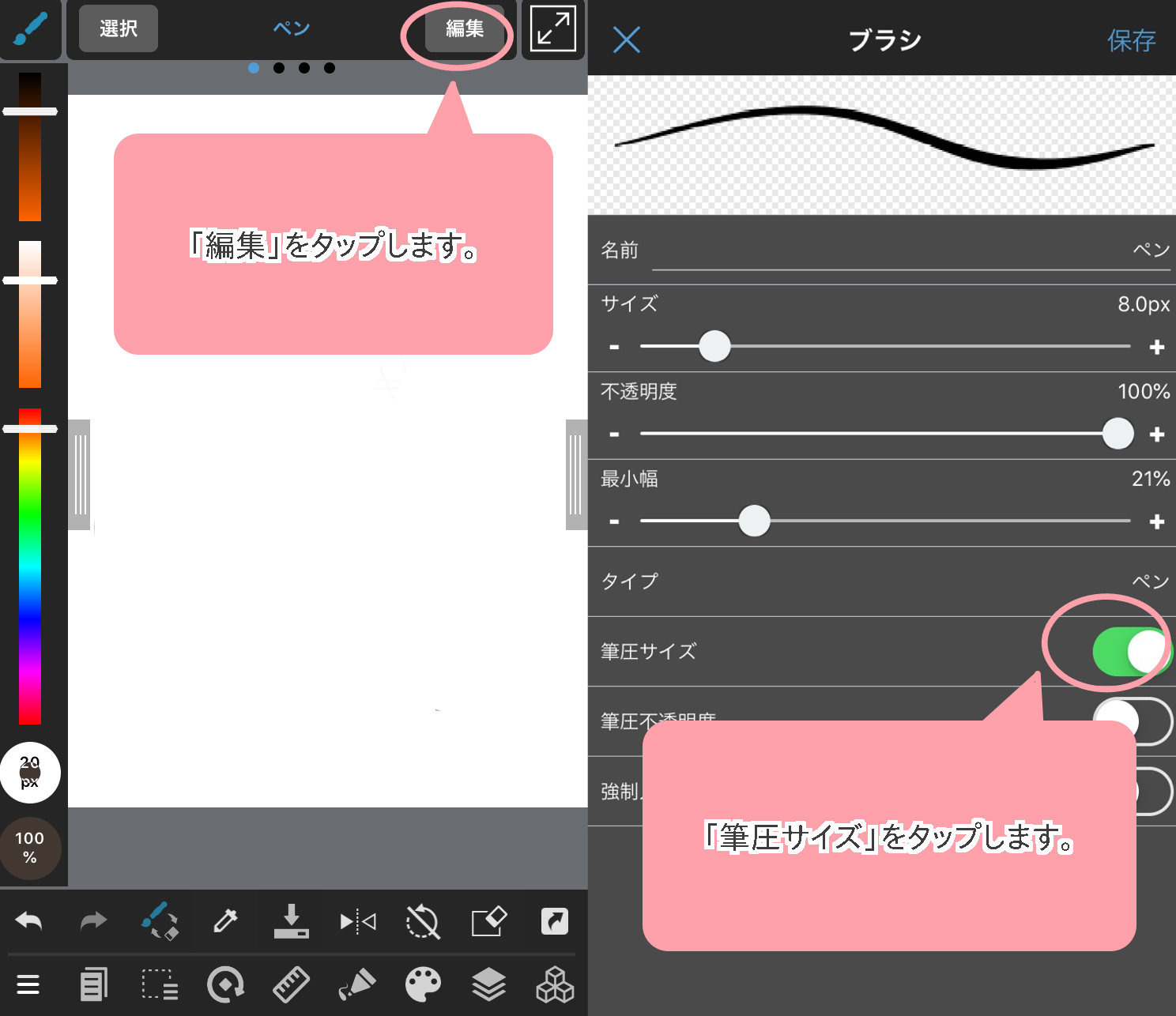The height and width of the screenshot is (1016, 1176).
Task: Save brush settings with 保存
Action: pos(1131,40)
